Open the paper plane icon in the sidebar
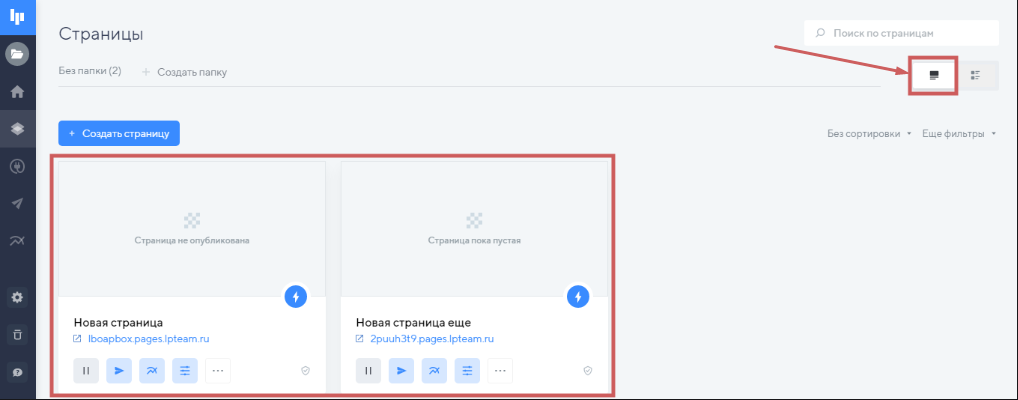The height and width of the screenshot is (400, 1018). 17,203
